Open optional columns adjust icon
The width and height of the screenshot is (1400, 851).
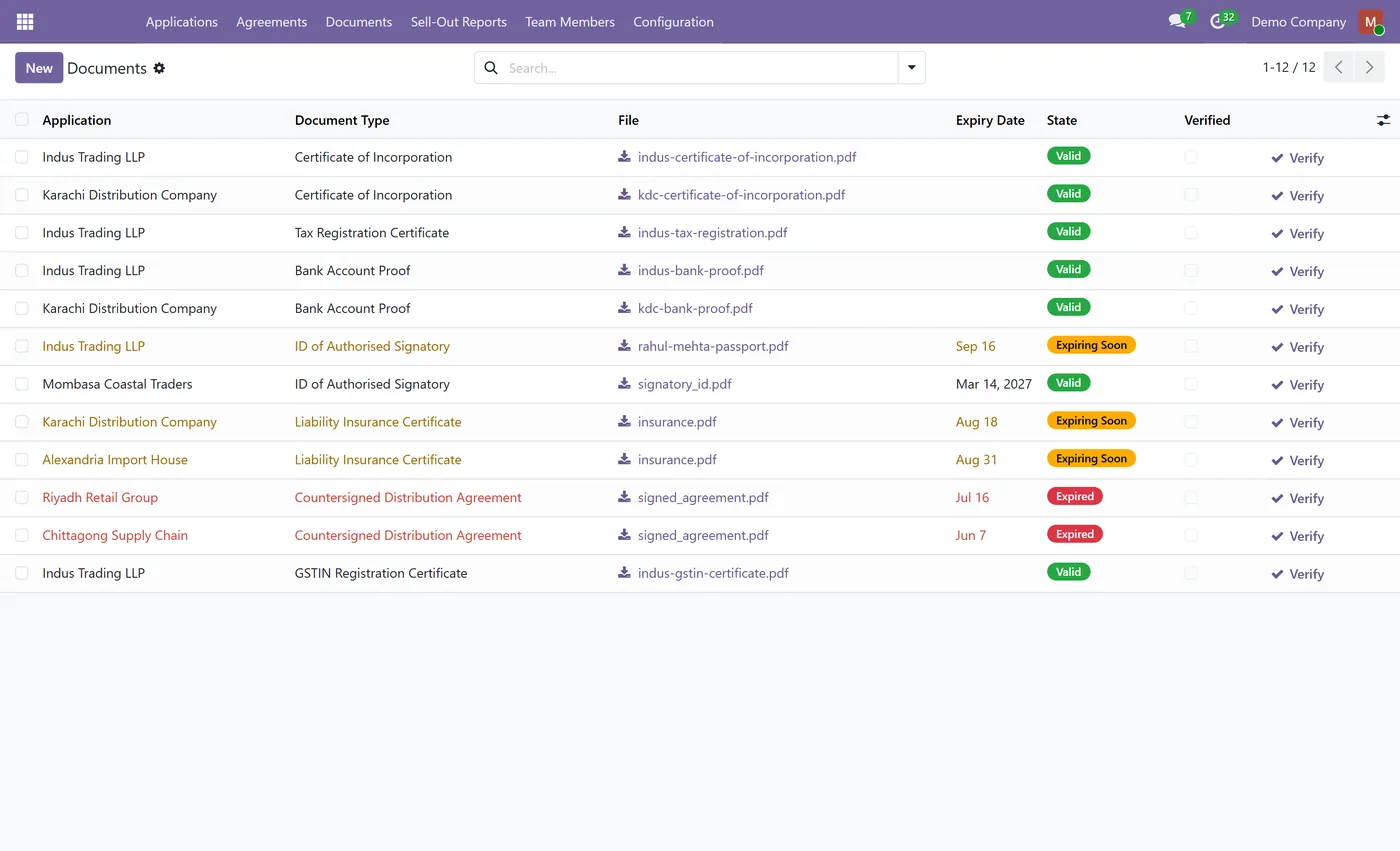[1383, 120]
